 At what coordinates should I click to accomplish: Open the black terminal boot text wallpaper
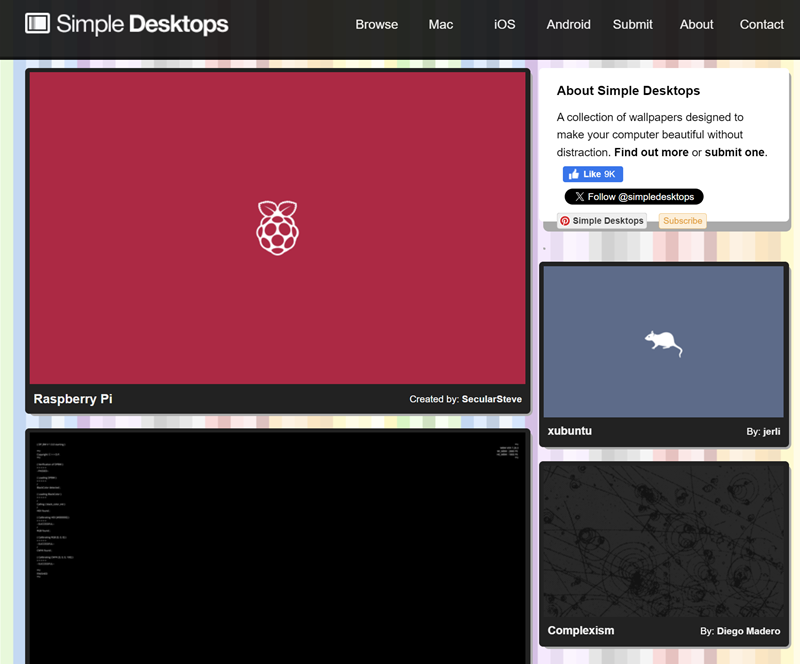[277, 548]
